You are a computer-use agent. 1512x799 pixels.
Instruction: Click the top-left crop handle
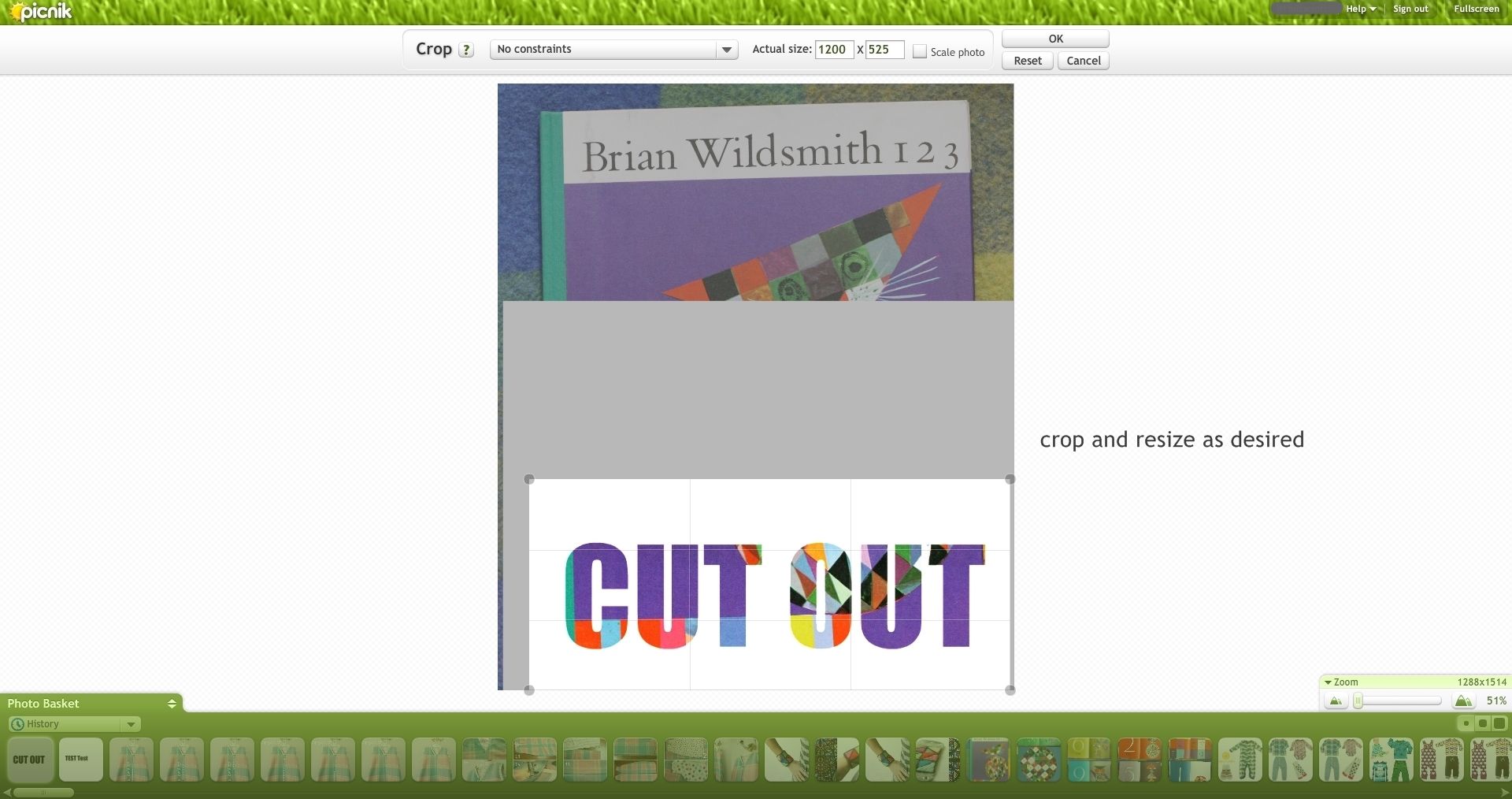tap(529, 479)
